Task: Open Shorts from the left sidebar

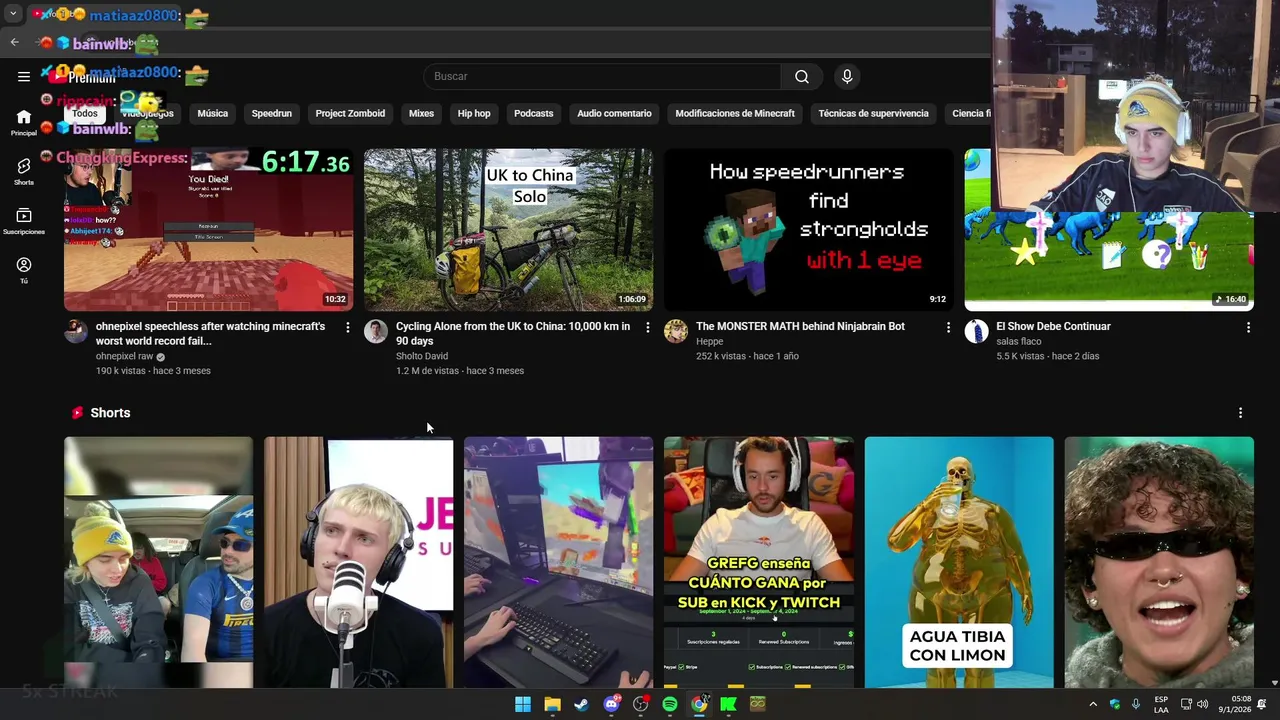Action: (x=24, y=172)
